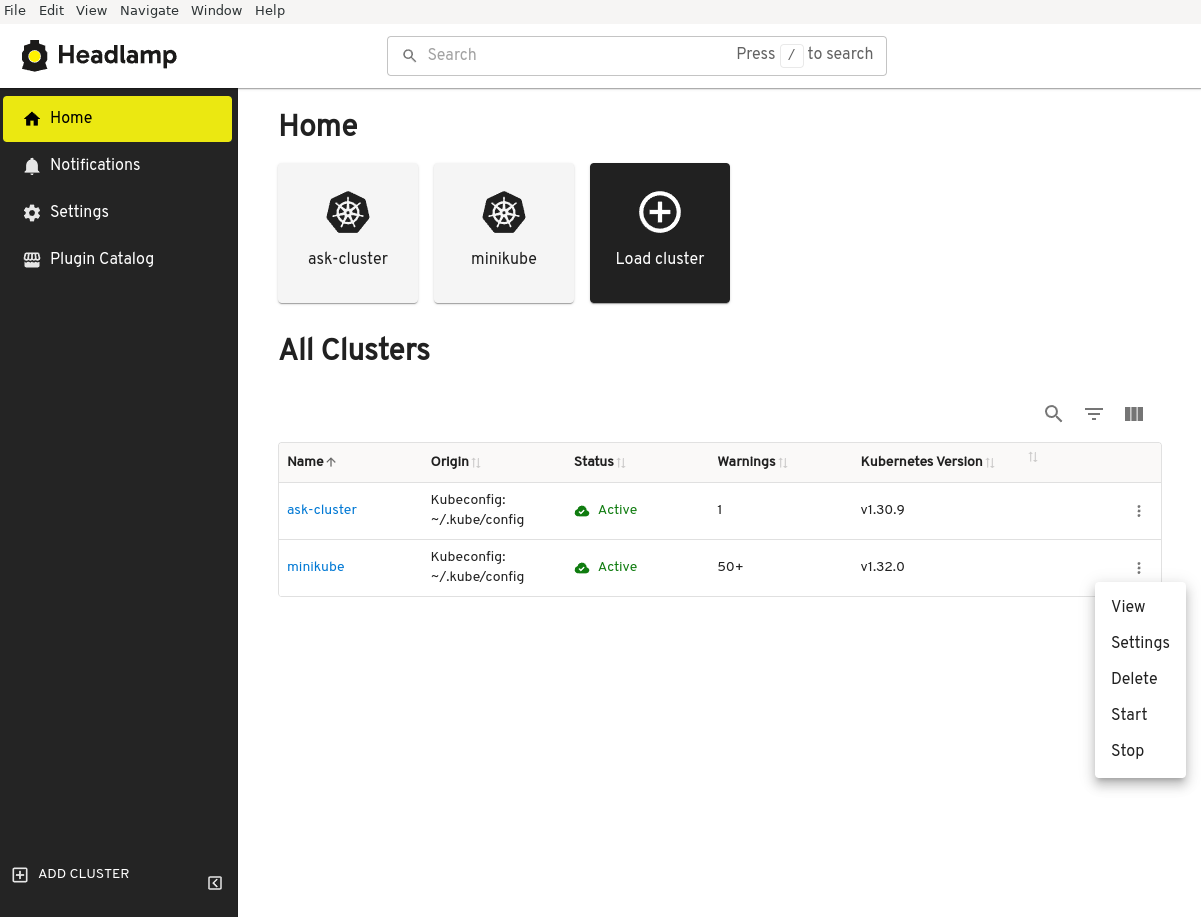Click sort arrows in the unlabeled last column
This screenshot has width=1201, height=917.
click(1033, 457)
